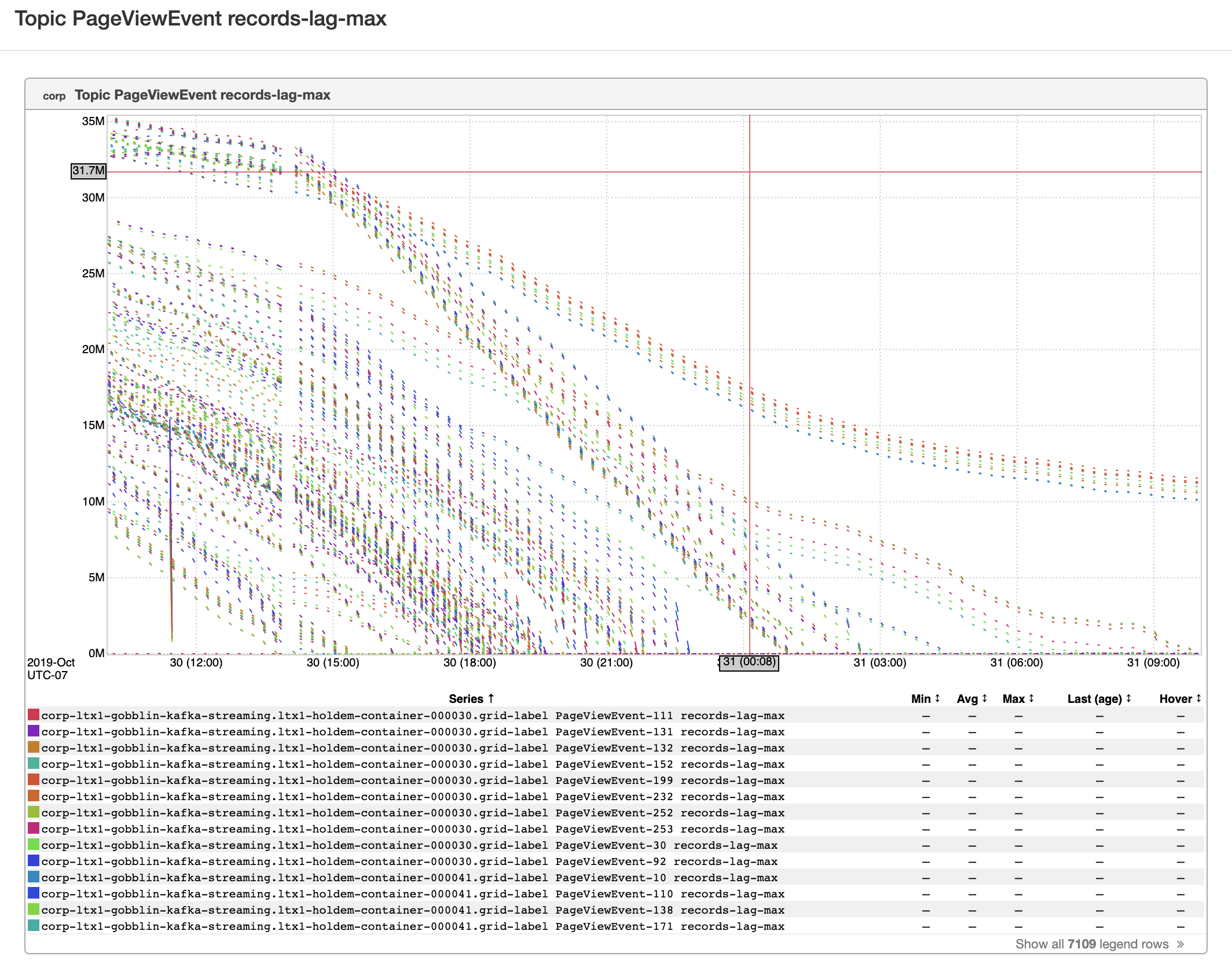Click the 31 (00:08) time marker label
The height and width of the screenshot is (975, 1232).
[x=749, y=662]
